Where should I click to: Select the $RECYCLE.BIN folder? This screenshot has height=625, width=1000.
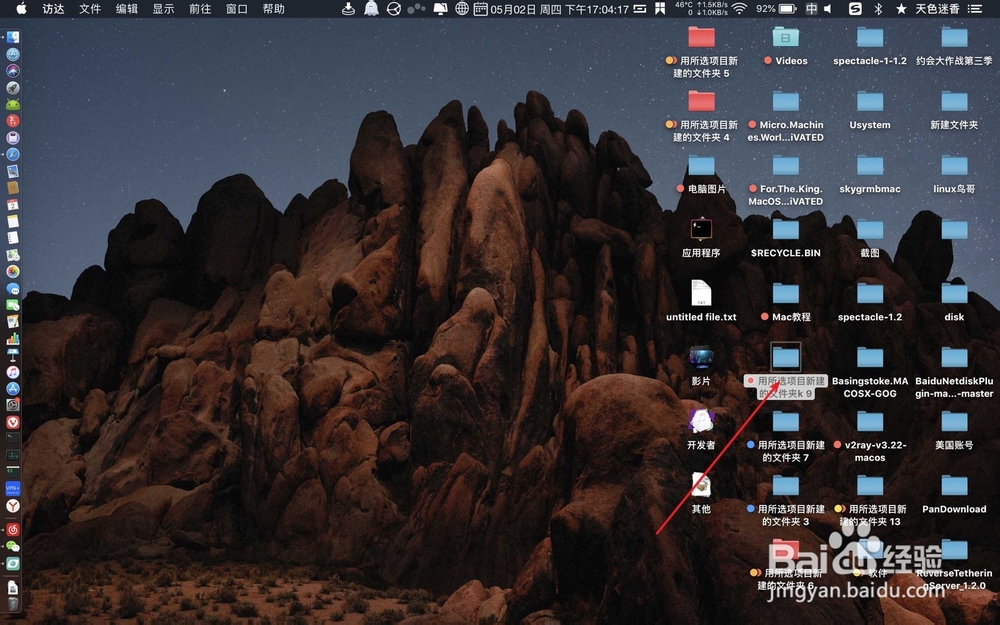786,237
